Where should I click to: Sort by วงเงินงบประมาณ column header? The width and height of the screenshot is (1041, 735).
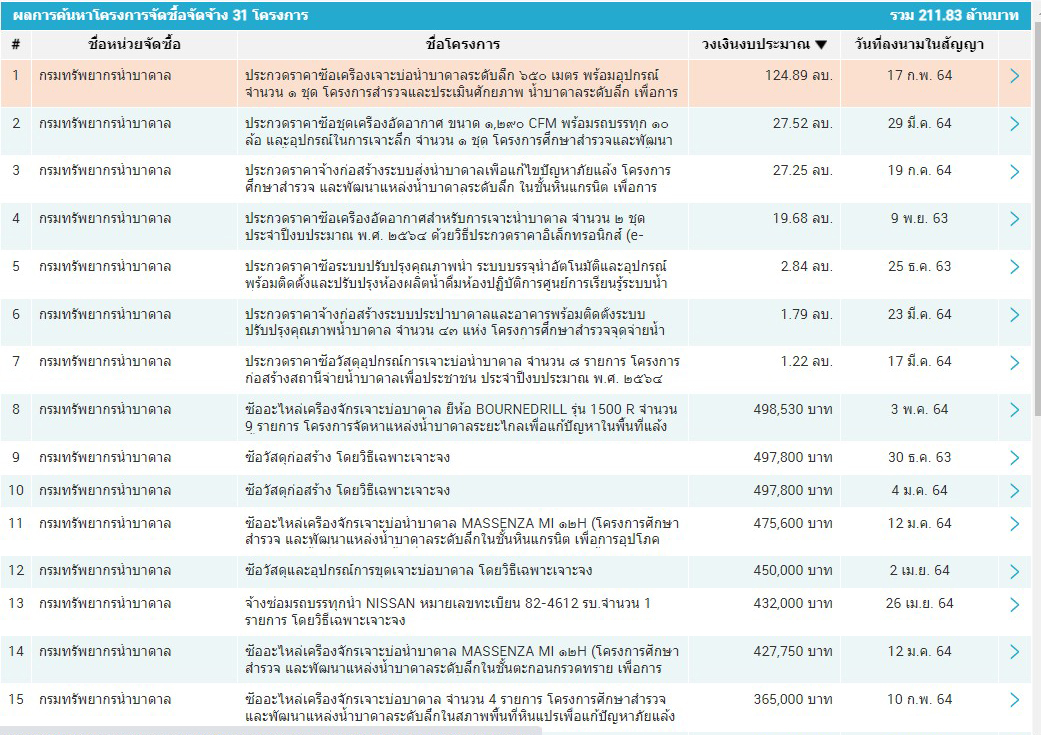tap(765, 45)
